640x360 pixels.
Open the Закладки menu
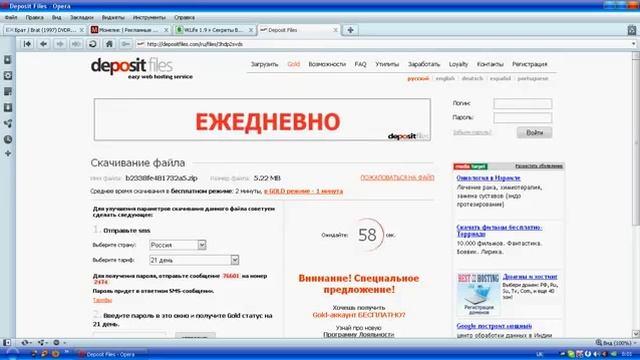(x=82, y=18)
